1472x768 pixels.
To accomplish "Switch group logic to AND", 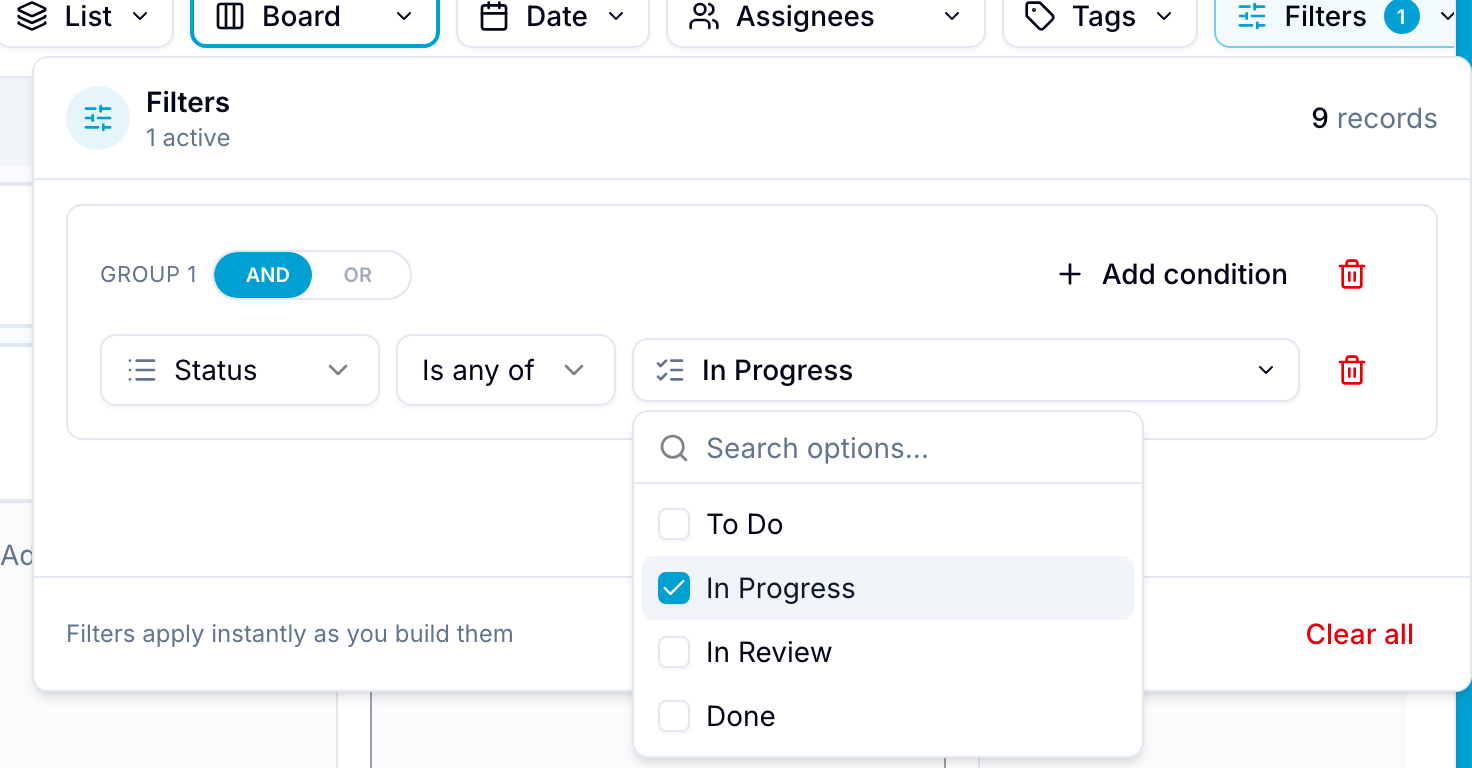I will click(264, 275).
